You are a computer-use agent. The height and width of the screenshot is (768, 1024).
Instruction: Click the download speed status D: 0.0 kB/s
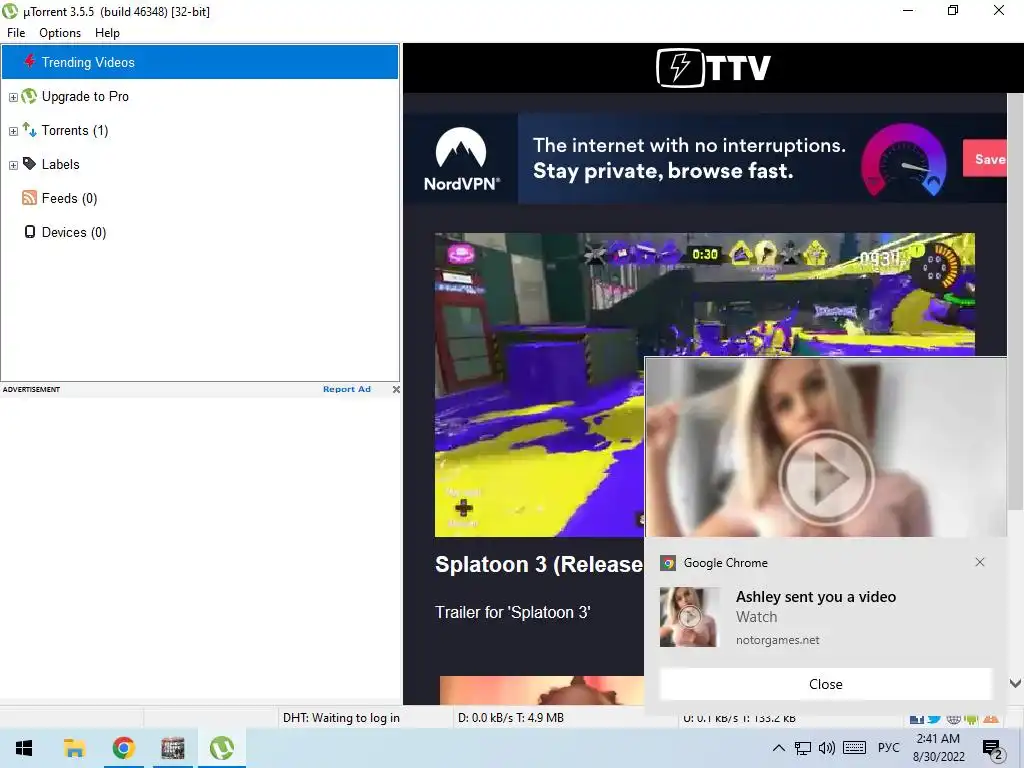coord(511,718)
